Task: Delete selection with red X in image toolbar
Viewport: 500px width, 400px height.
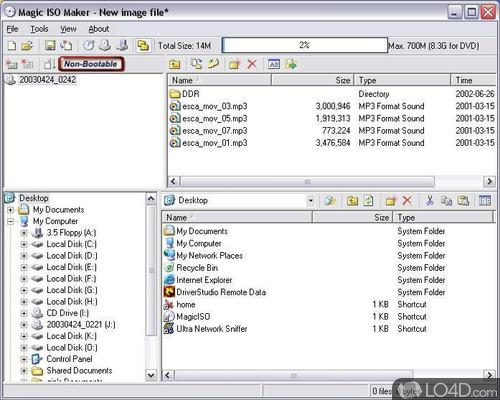Action: click(x=252, y=64)
